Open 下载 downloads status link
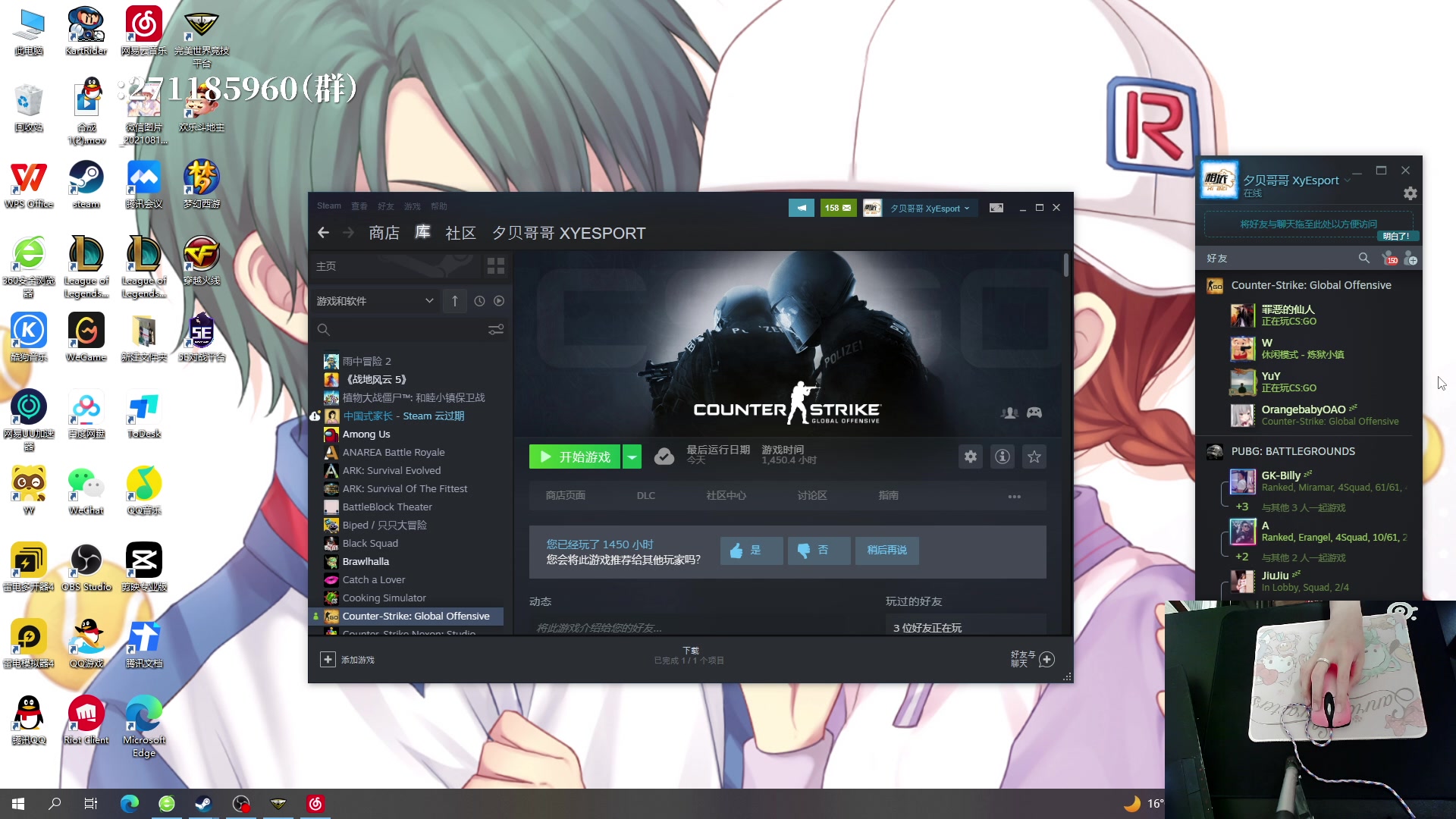Screen dimensions: 1456x819 (x=690, y=655)
